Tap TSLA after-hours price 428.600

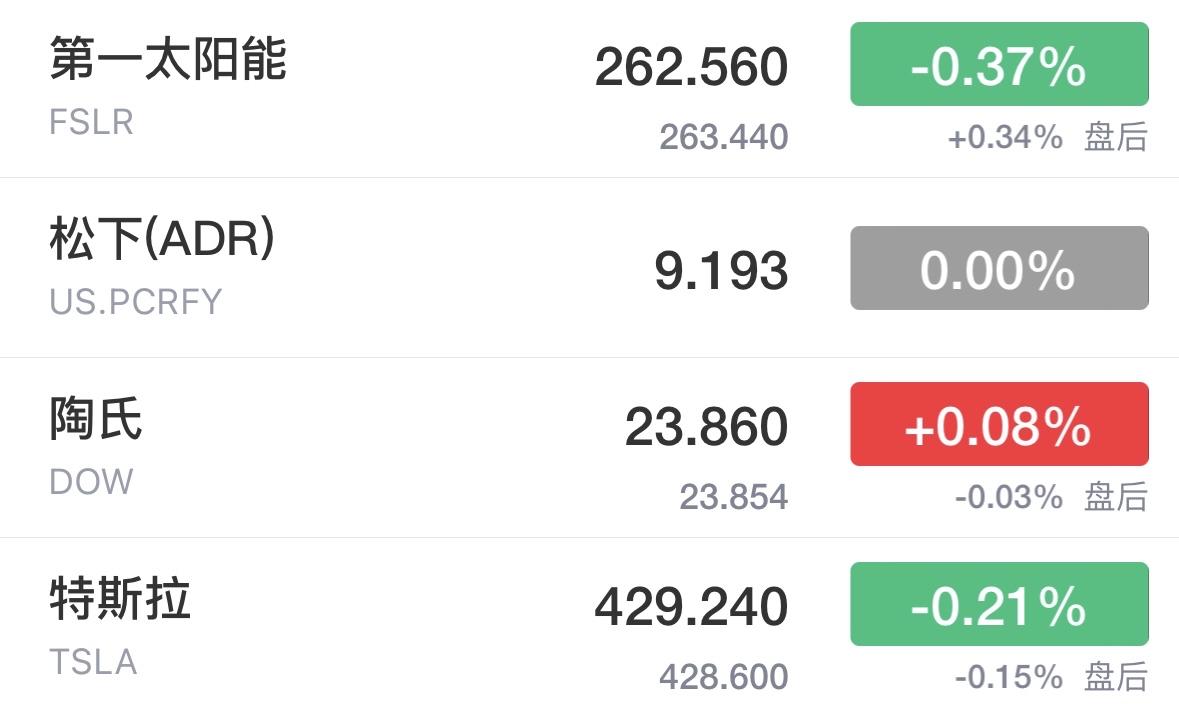(723, 676)
